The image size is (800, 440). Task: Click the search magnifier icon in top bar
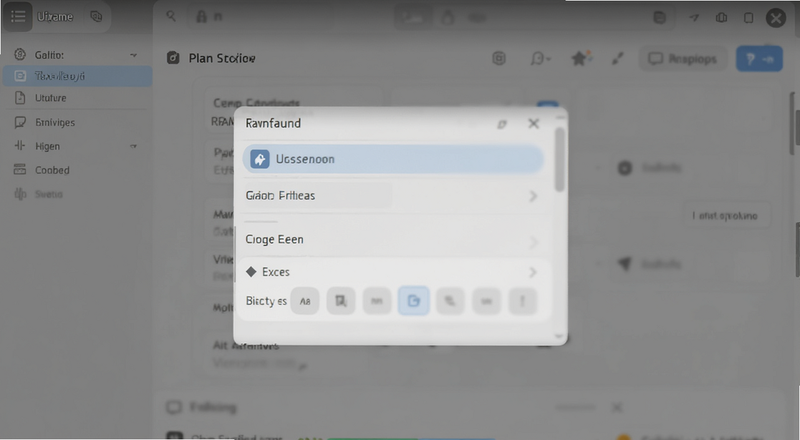[171, 16]
